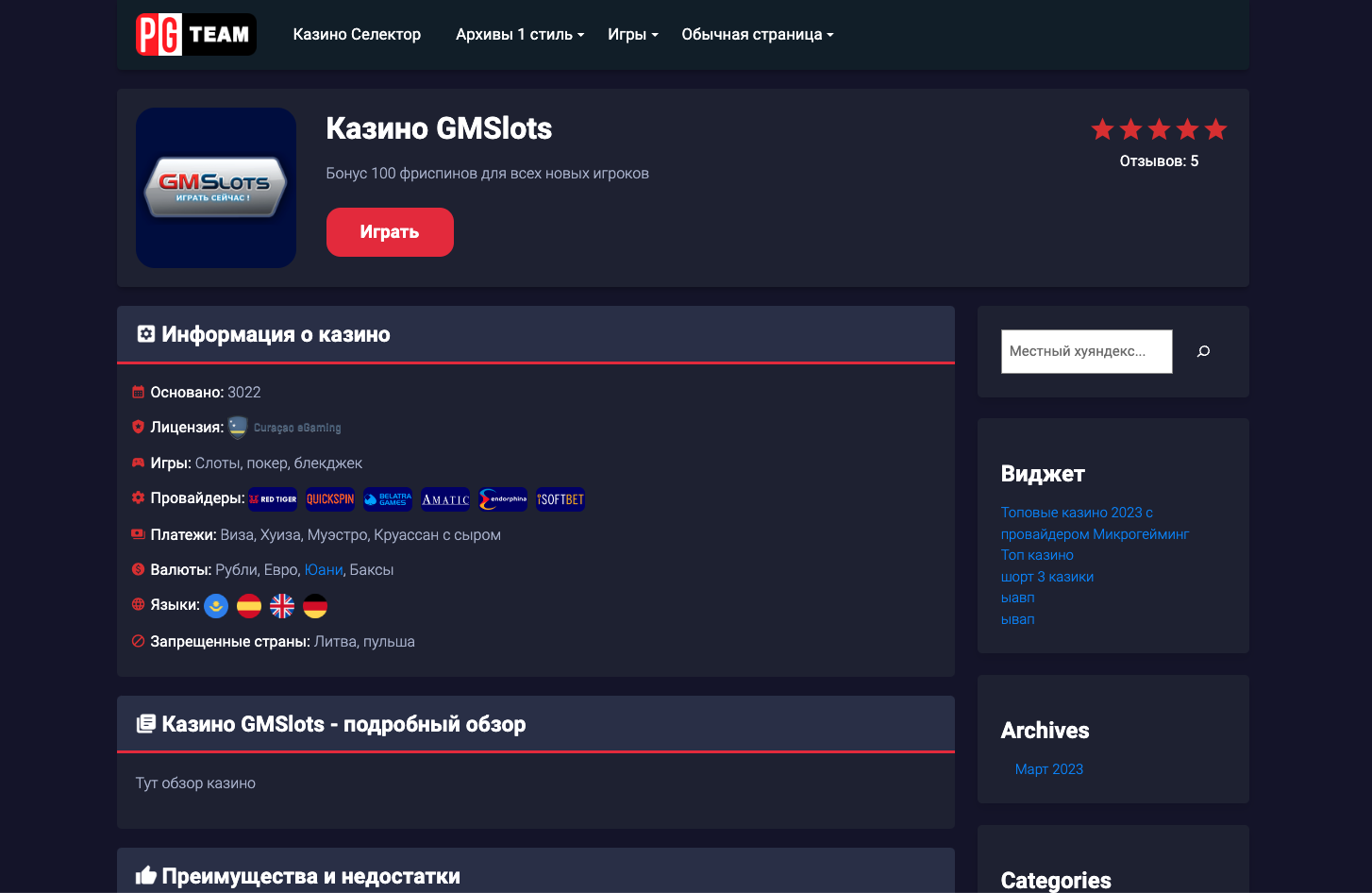Click the Quickspin provider logo
1372x893 pixels.
[330, 499]
